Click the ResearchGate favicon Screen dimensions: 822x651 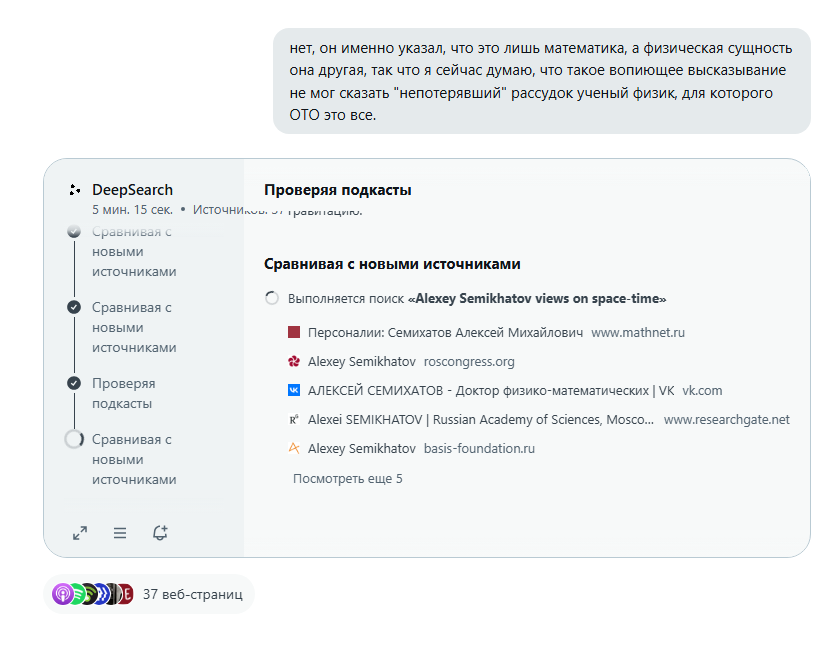[294, 419]
